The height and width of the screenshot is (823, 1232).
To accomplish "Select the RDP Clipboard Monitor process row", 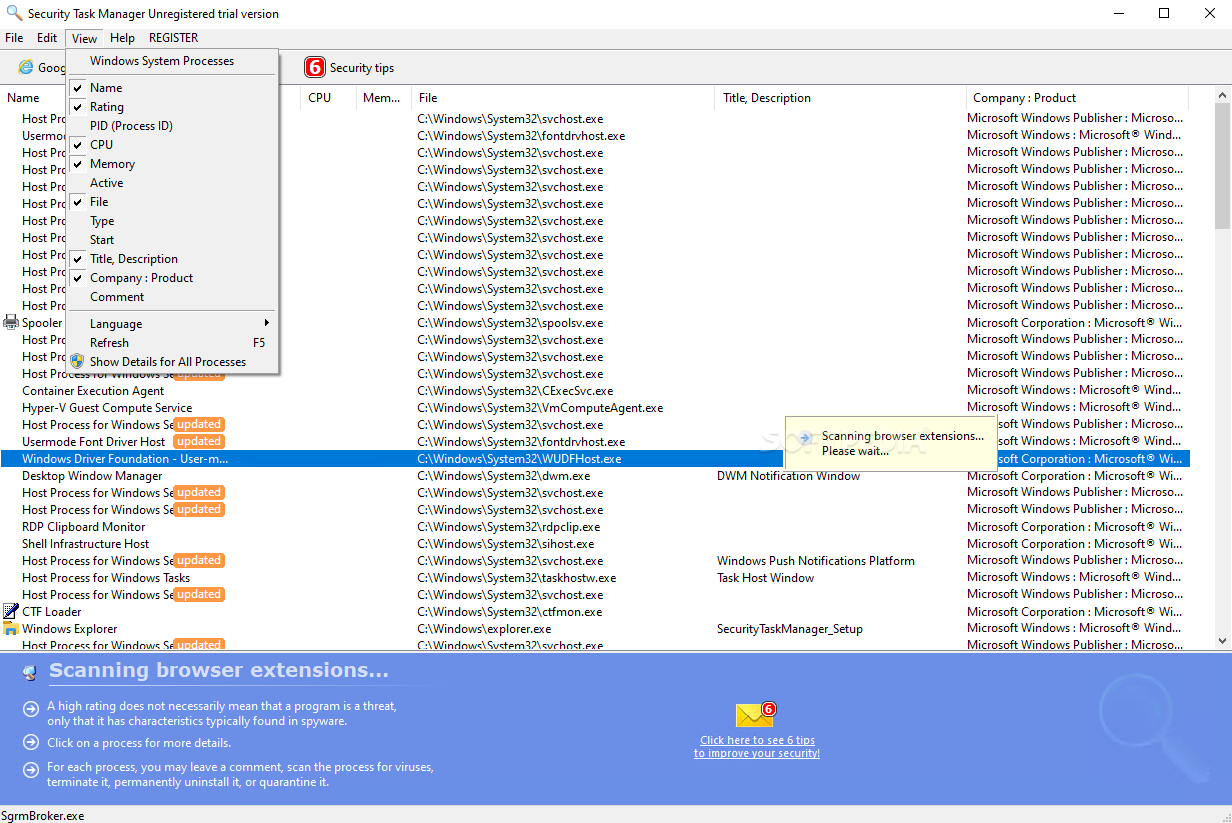I will click(x=84, y=527).
